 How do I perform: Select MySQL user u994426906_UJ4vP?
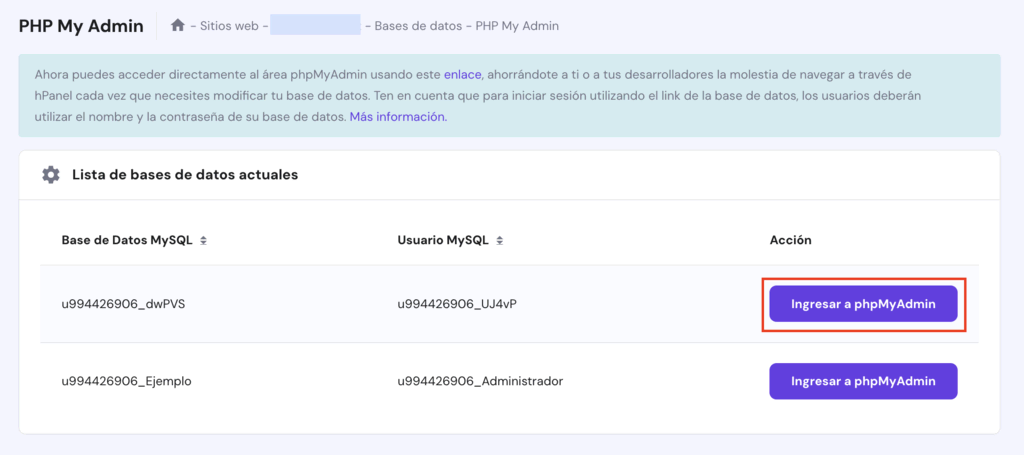456,304
